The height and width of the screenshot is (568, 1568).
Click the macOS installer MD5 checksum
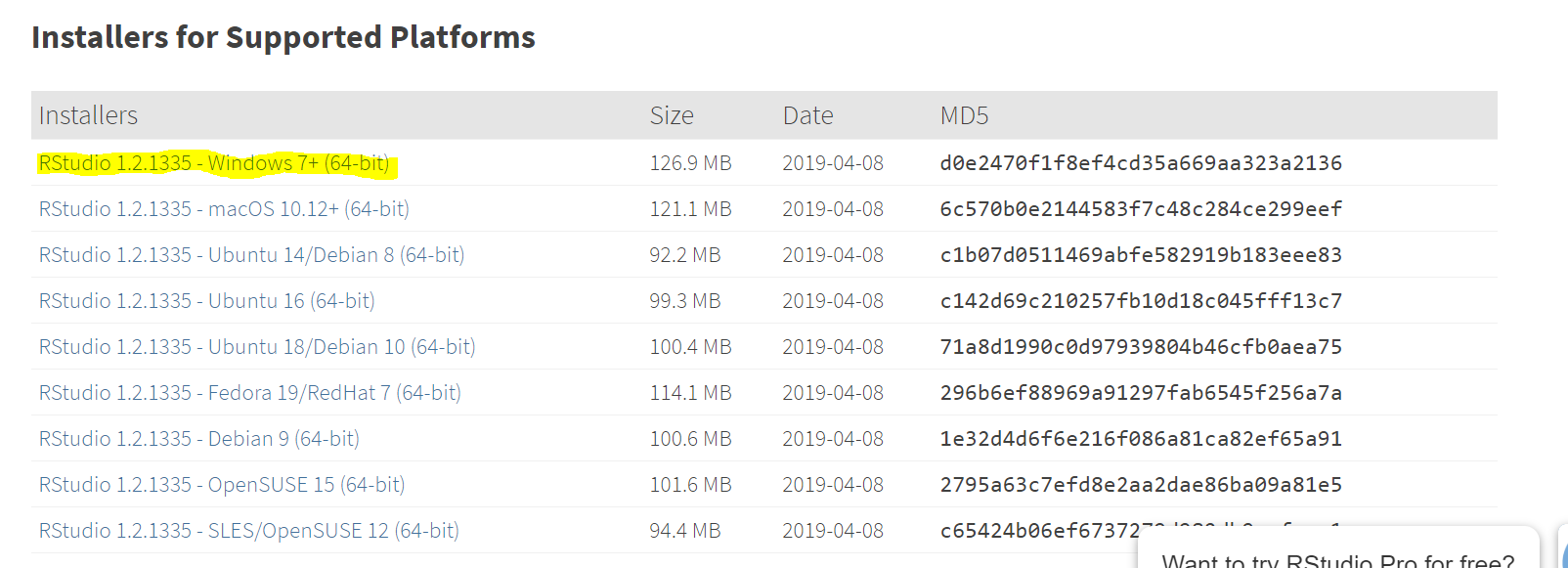pyautogui.click(x=1140, y=209)
